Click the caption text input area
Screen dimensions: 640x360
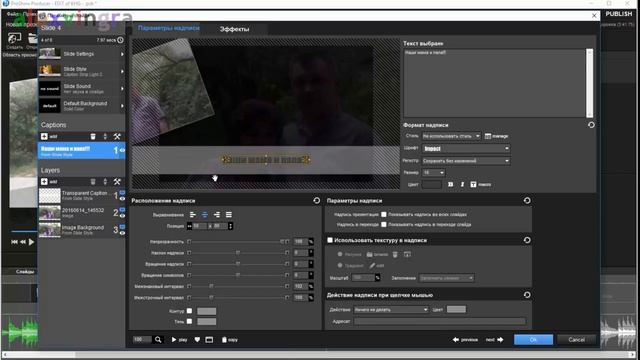click(494, 83)
